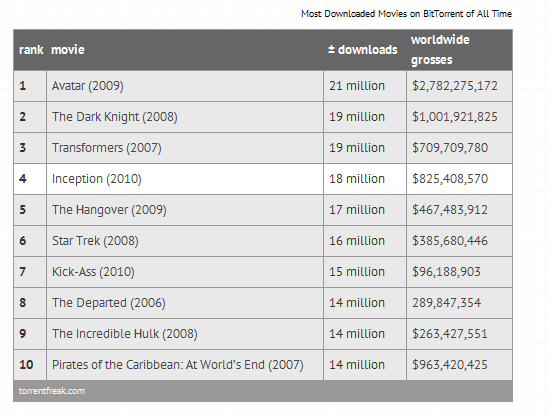Screen dimensions: 551x416
Task: Select The Hangover (2009) title
Action: click(x=109, y=210)
